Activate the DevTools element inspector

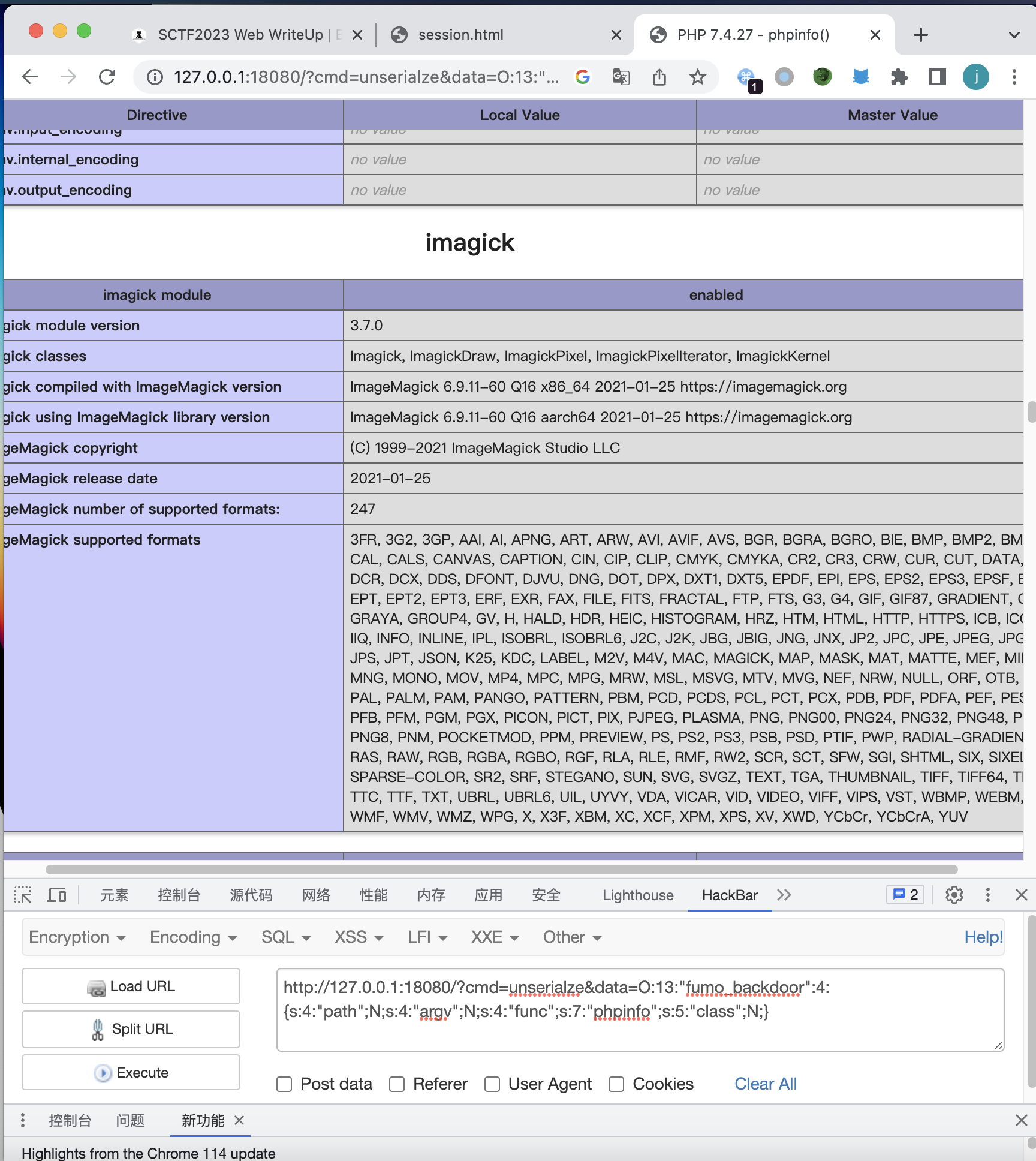tap(23, 895)
